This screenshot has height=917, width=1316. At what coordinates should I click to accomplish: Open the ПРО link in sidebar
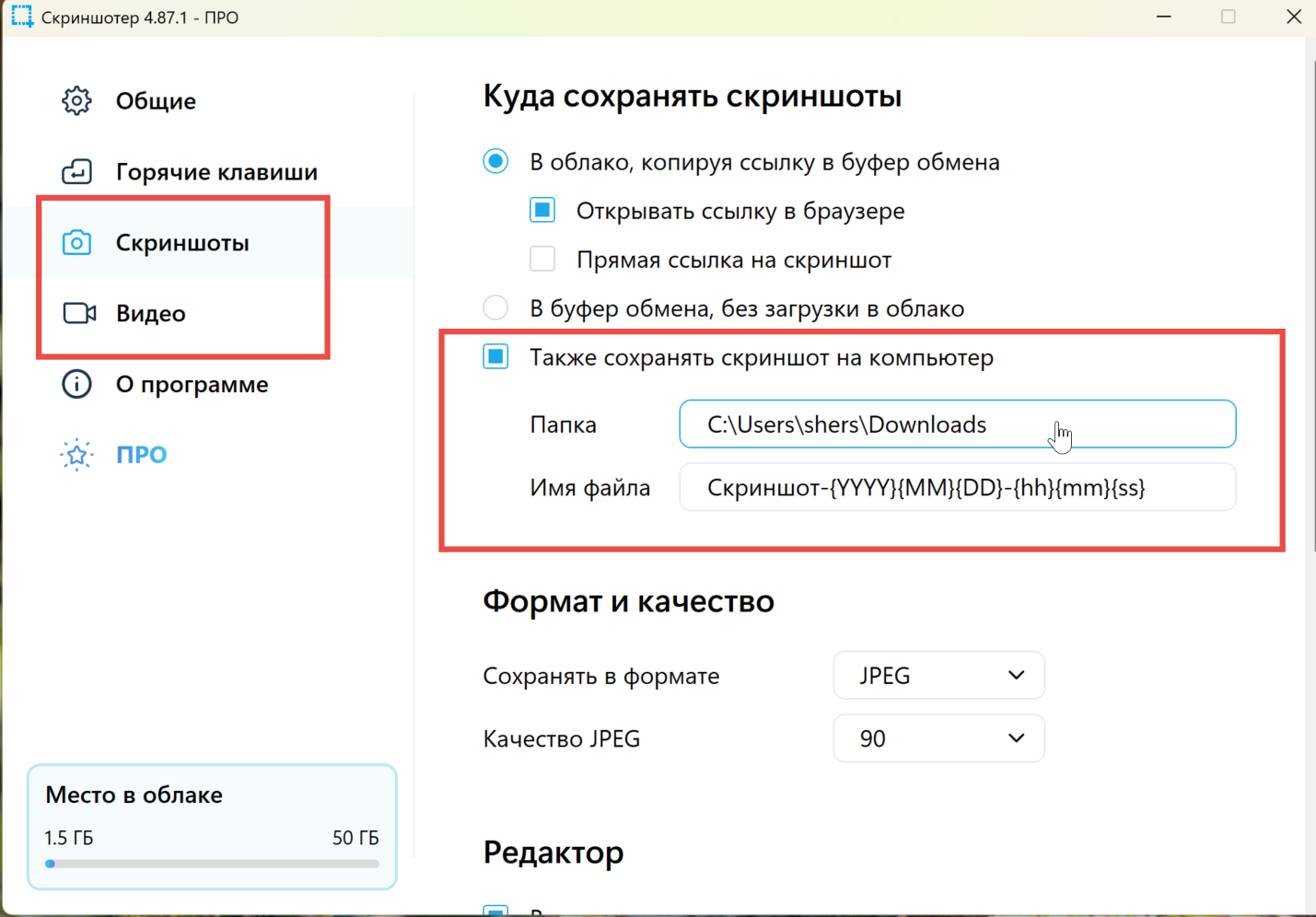[x=141, y=455]
